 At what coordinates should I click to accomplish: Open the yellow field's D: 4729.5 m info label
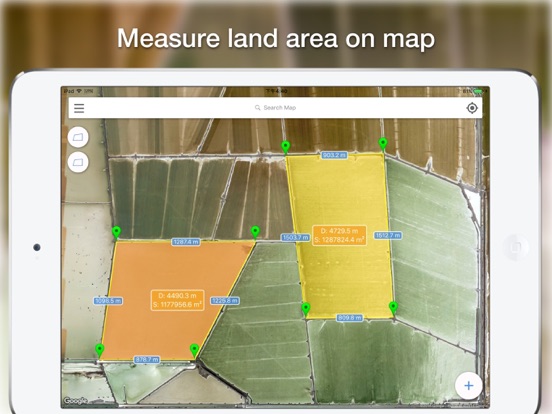point(339,236)
